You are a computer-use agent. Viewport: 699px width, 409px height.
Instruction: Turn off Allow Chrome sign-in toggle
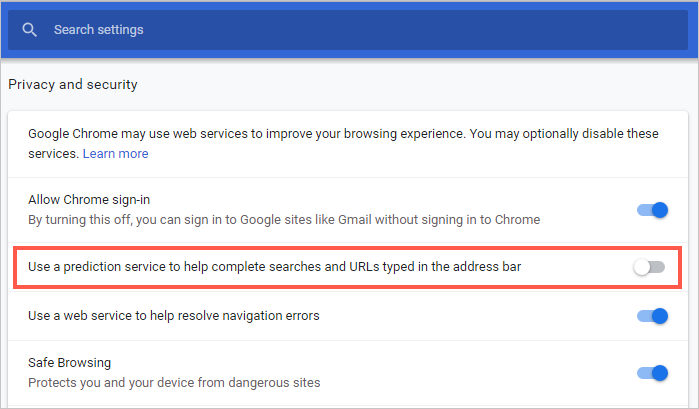click(x=652, y=210)
